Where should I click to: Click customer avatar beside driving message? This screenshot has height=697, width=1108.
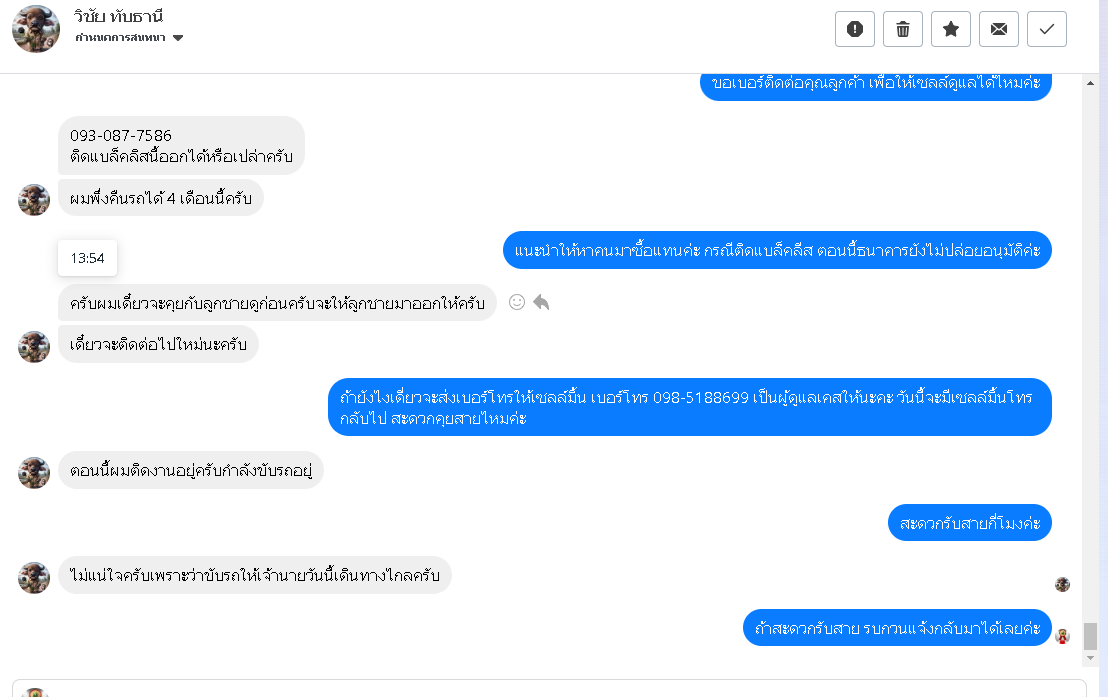pos(34,473)
